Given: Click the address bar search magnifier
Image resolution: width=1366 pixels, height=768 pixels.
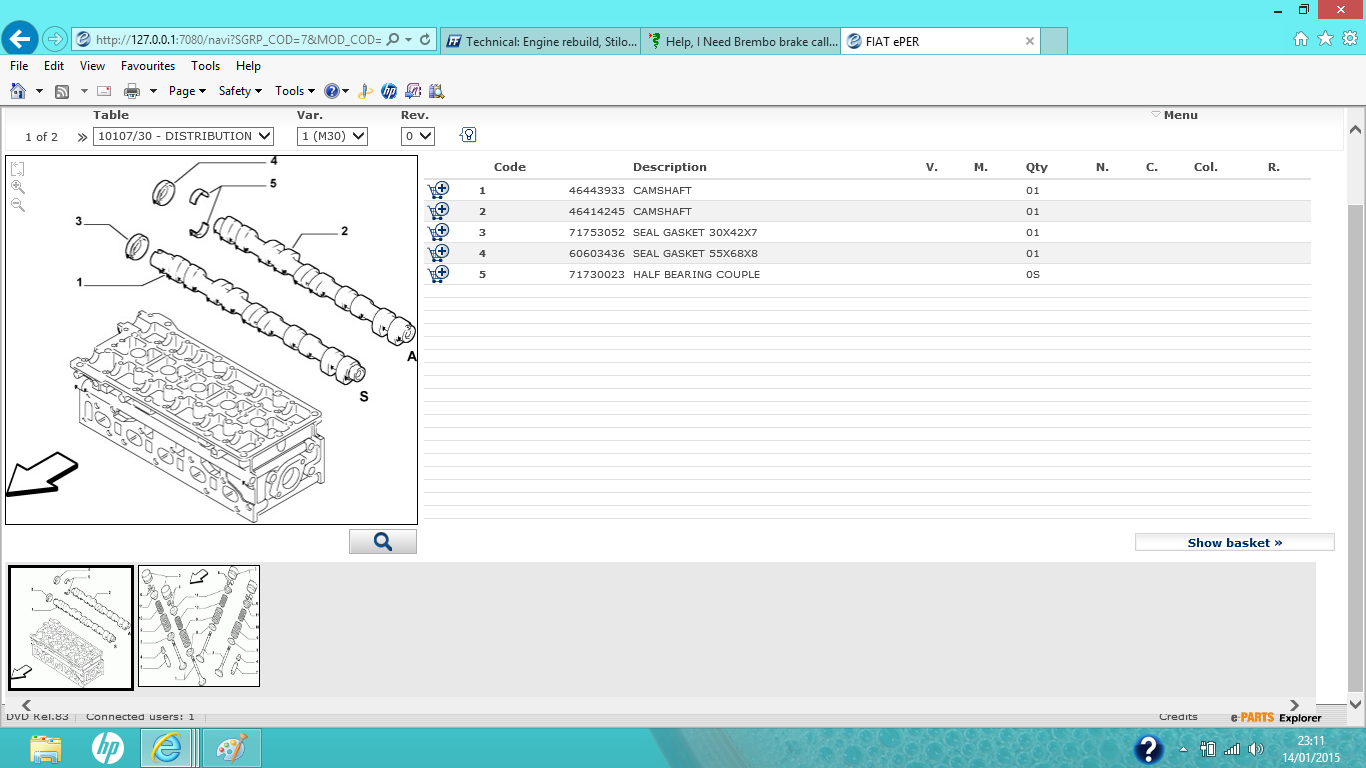Looking at the screenshot, I should click(392, 40).
